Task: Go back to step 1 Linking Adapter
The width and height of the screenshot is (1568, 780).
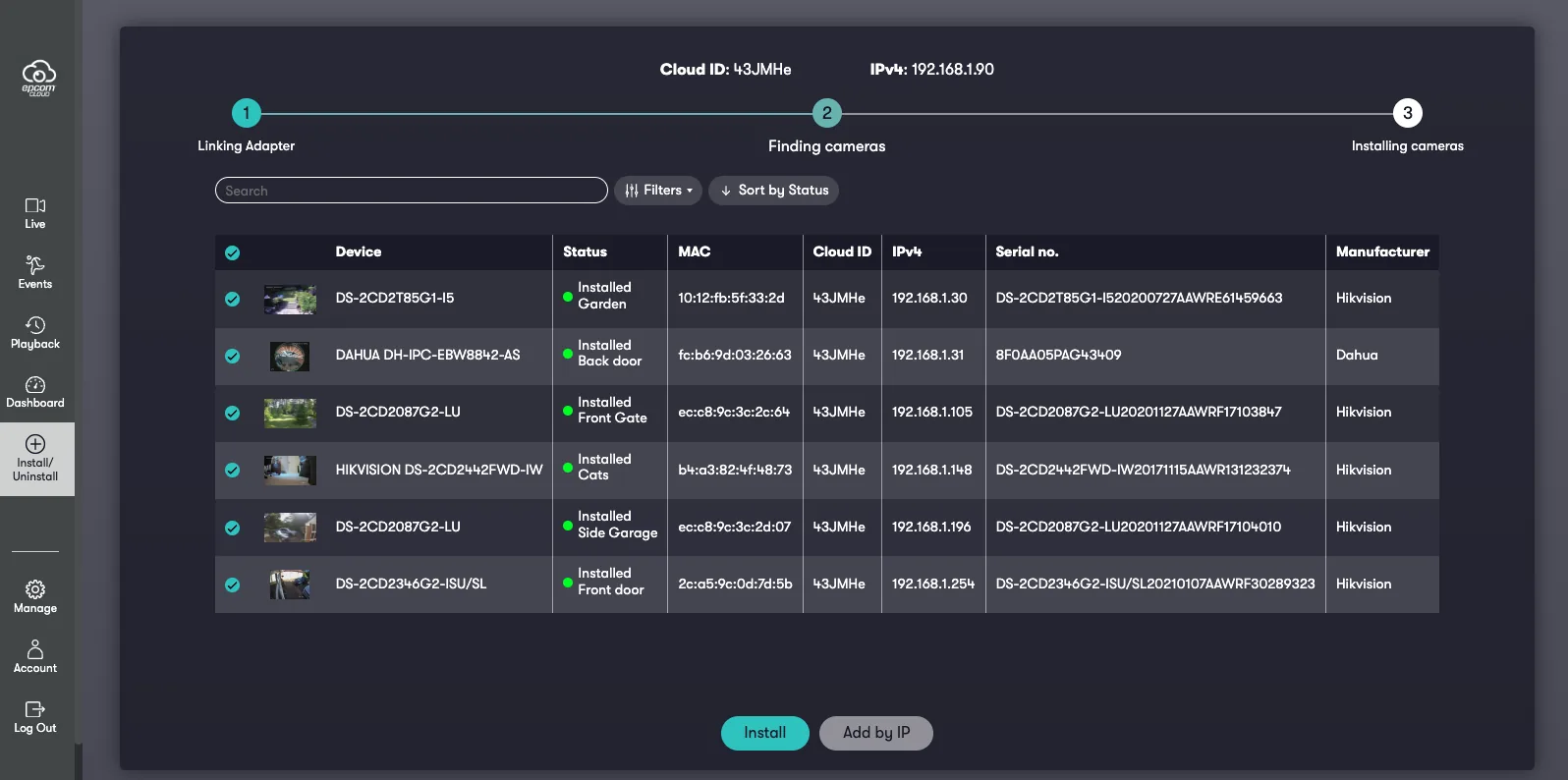Action: 246,113
